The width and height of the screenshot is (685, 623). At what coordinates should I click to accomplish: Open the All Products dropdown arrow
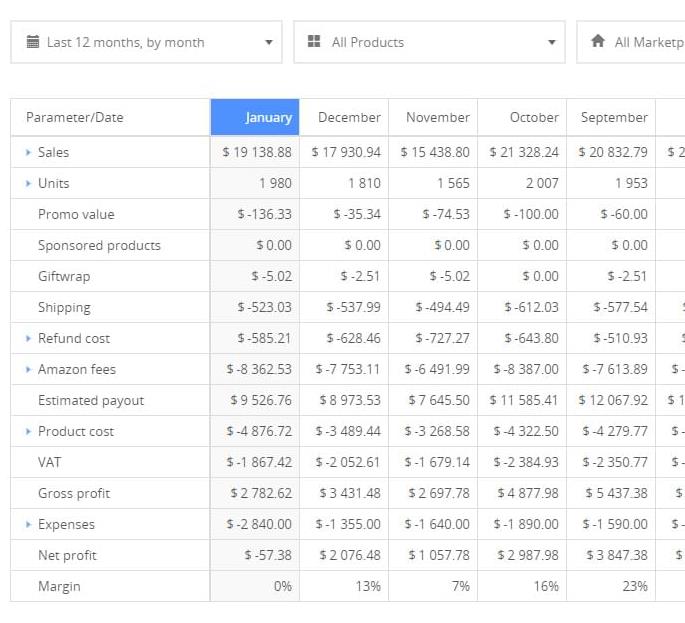point(551,43)
